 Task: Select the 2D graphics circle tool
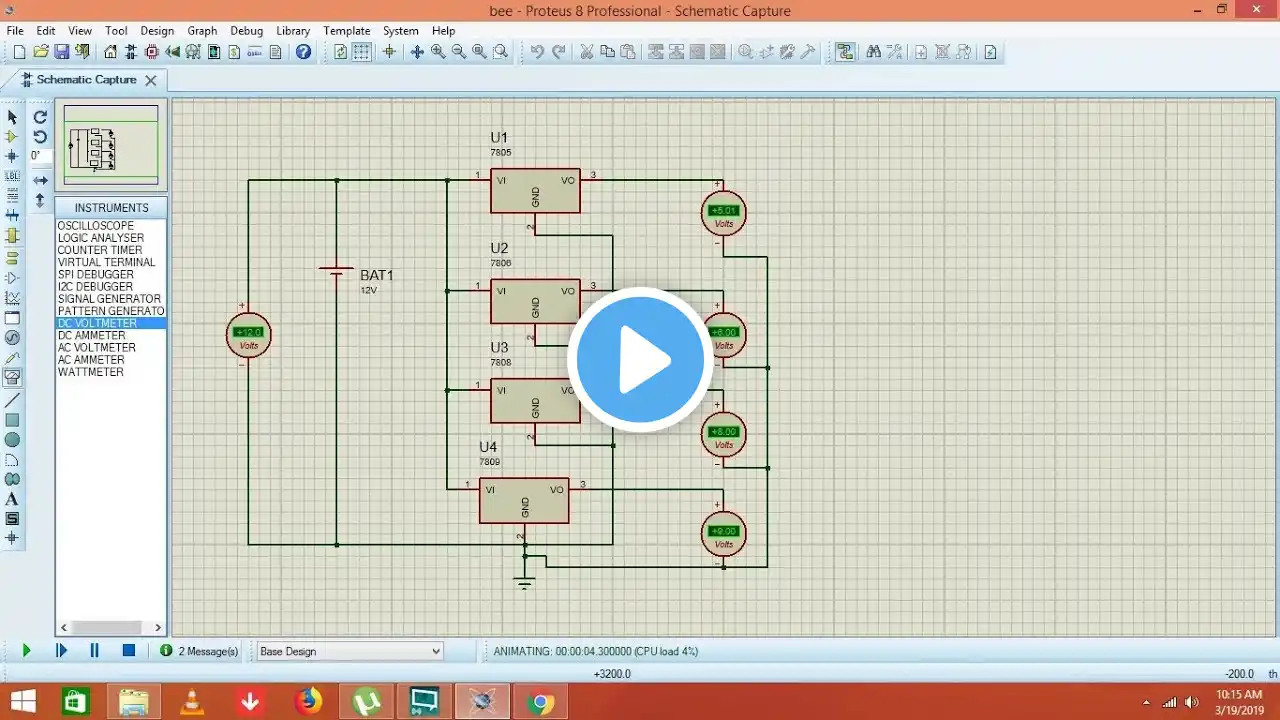[12, 440]
